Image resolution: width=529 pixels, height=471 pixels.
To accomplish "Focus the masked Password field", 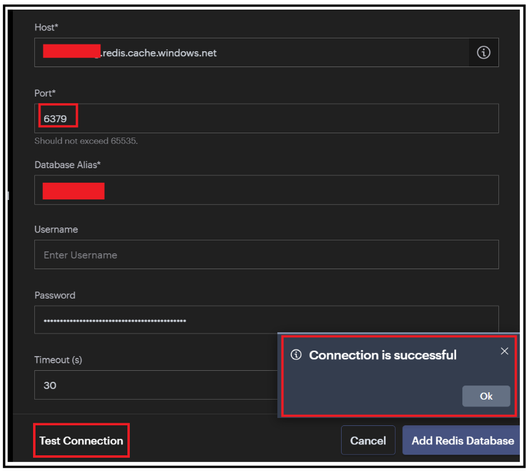I will [x=266, y=320].
